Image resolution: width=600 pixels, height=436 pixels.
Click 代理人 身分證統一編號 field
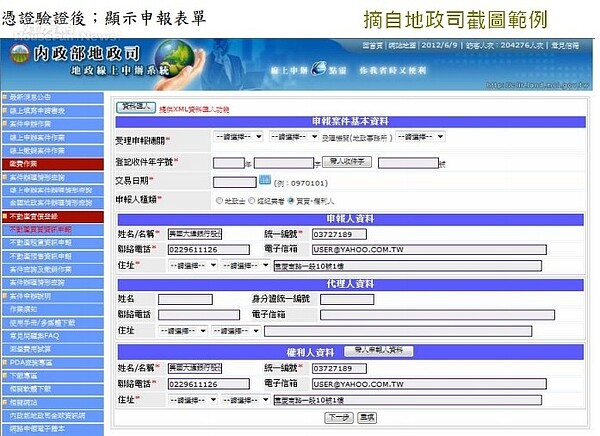(347, 299)
